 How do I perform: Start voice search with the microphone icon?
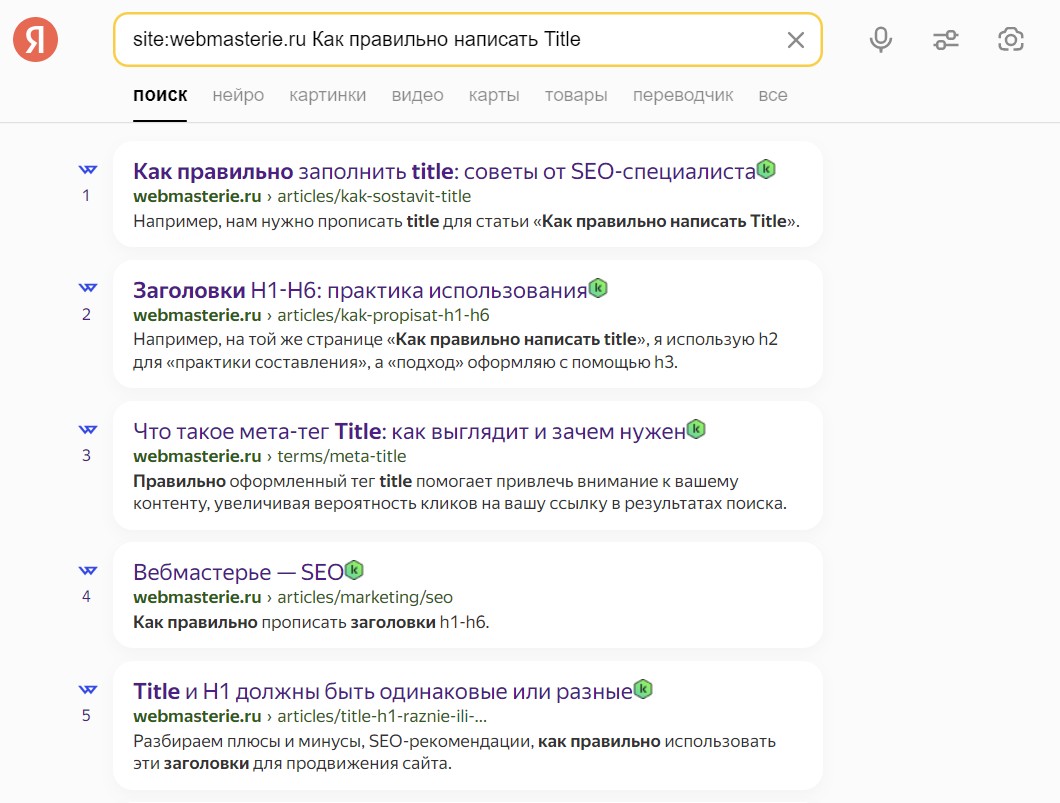tap(880, 40)
